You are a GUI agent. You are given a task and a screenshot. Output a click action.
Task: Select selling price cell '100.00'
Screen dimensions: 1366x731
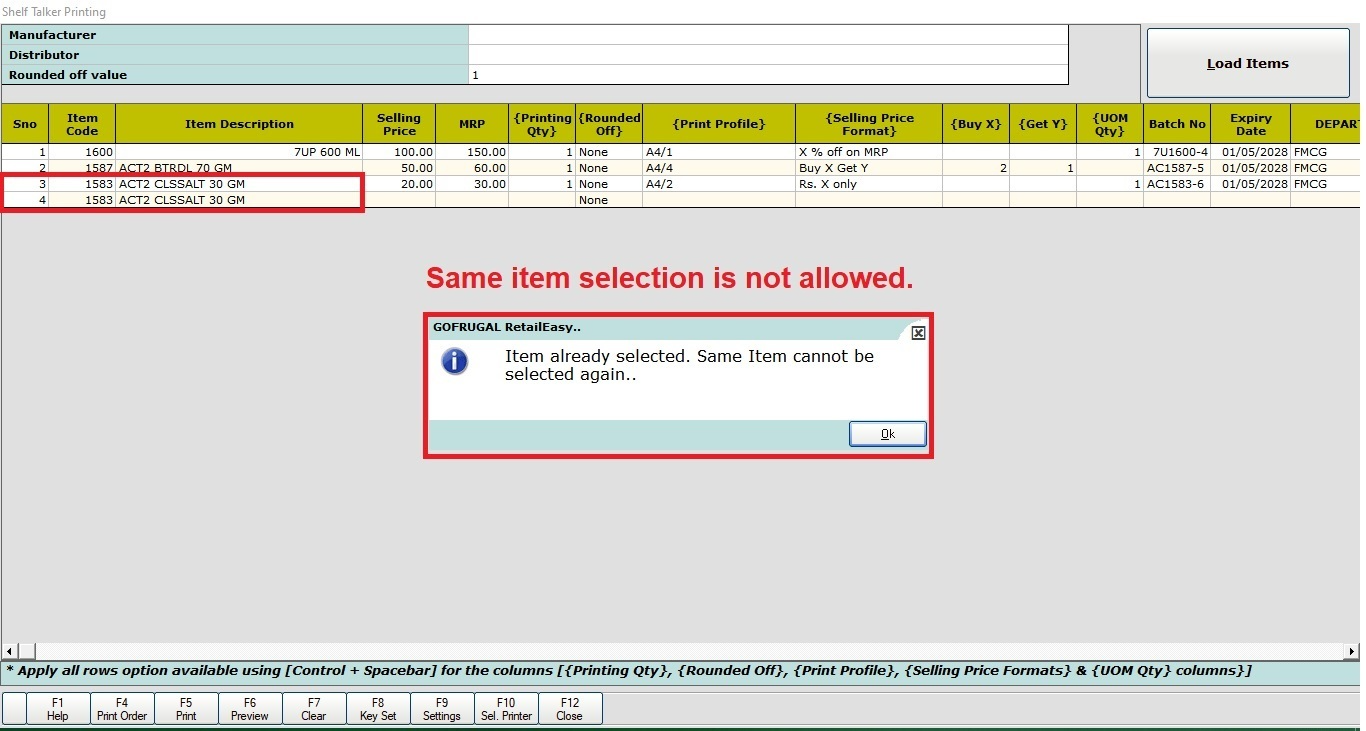pos(399,152)
